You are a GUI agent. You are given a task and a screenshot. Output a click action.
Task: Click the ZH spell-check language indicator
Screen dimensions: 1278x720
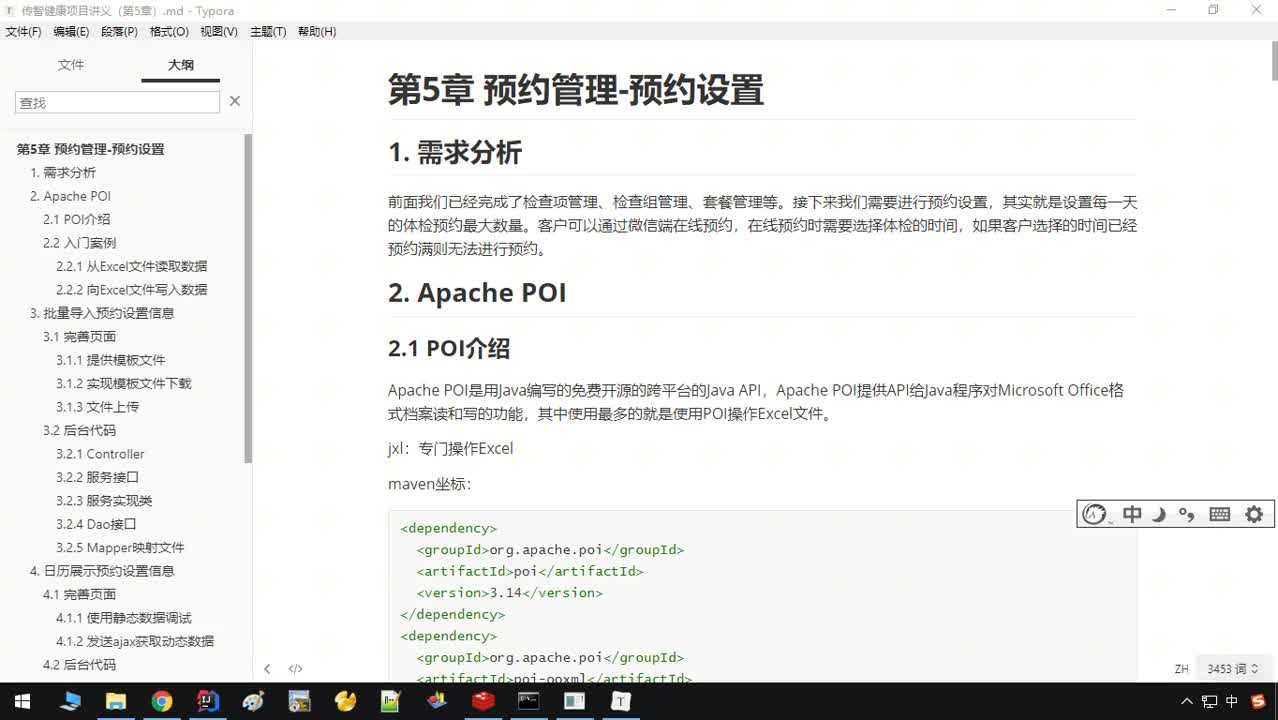click(1181, 669)
